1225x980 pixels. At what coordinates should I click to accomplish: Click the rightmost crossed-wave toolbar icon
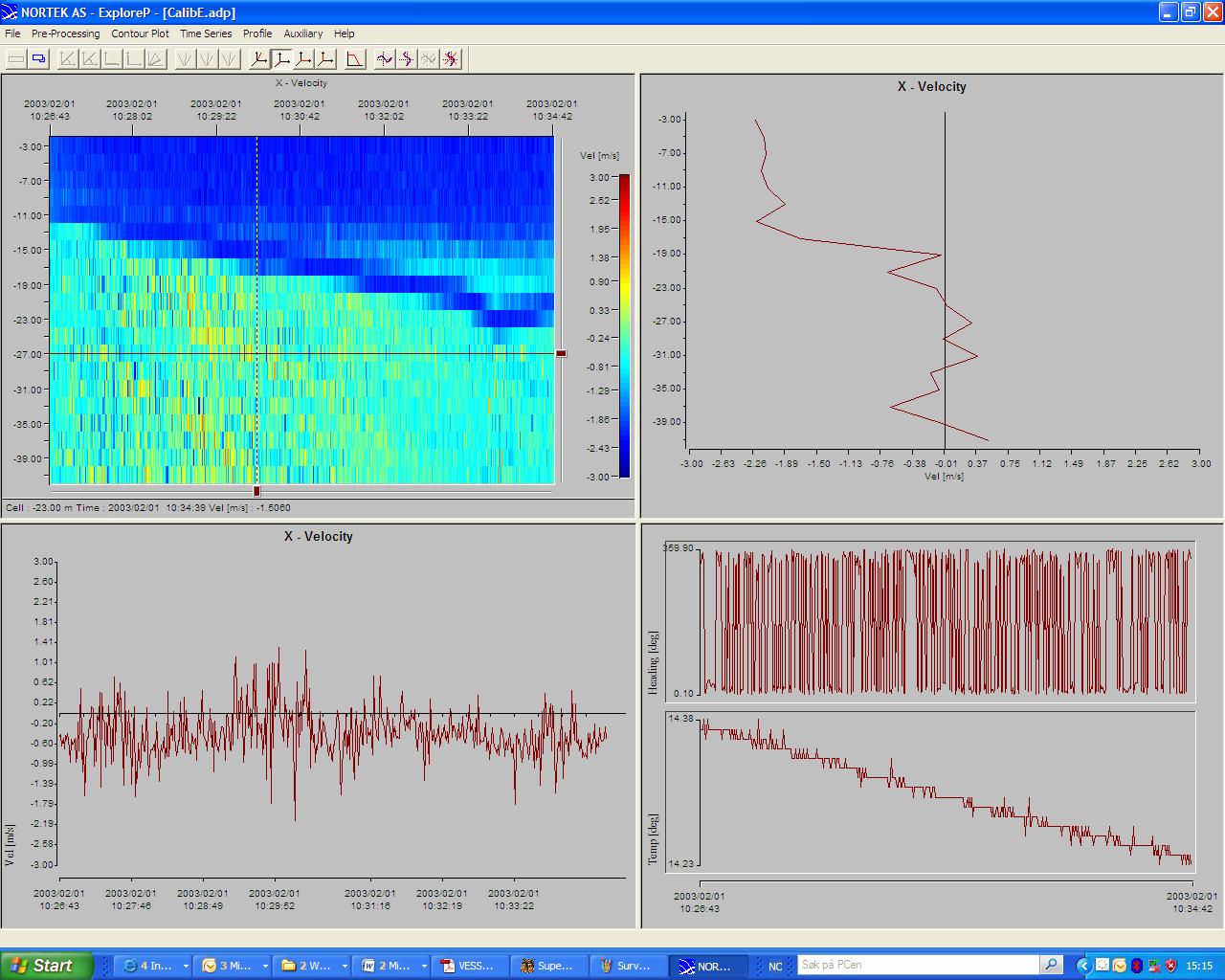(451, 59)
